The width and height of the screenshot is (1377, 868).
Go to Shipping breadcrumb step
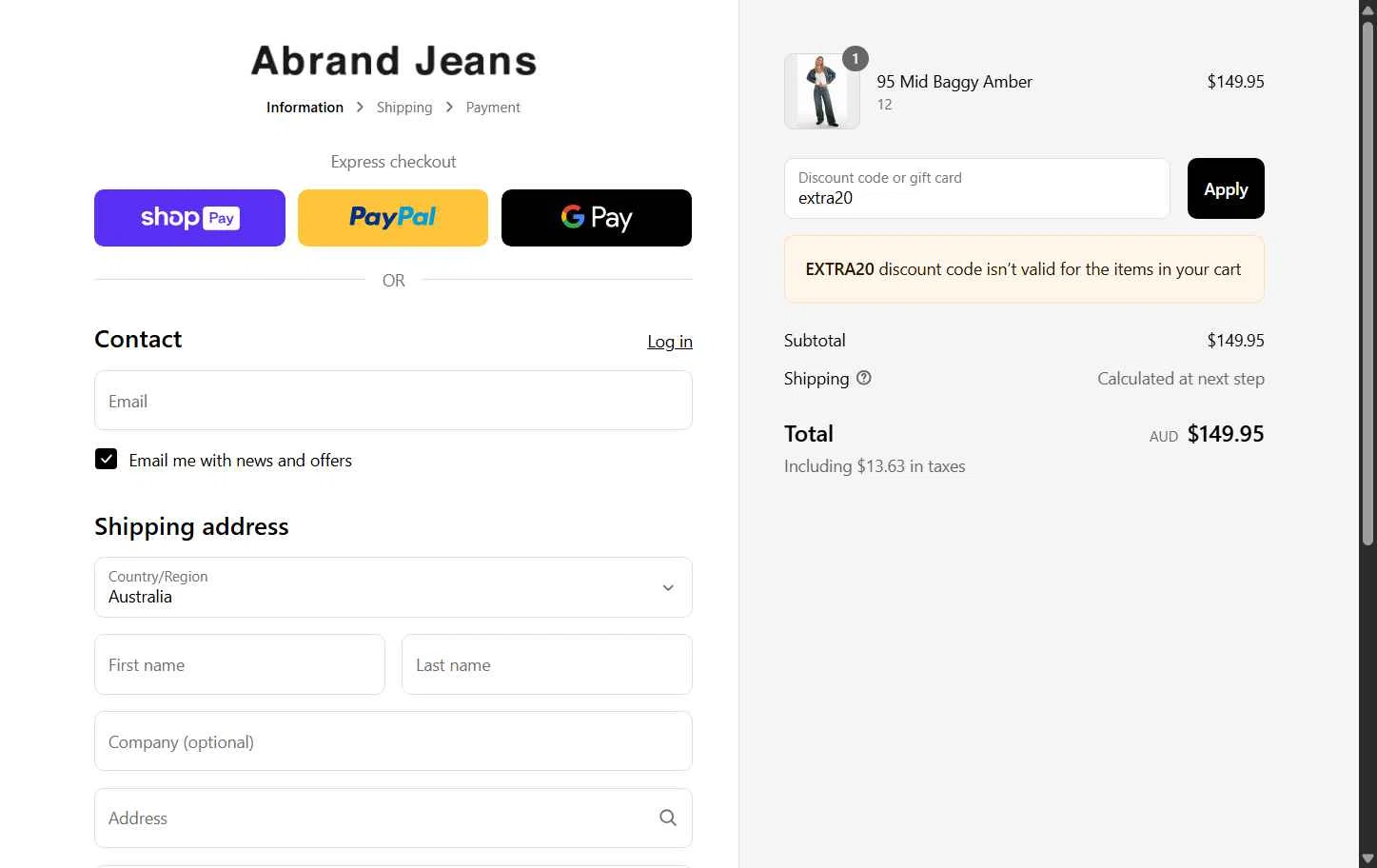404,108
